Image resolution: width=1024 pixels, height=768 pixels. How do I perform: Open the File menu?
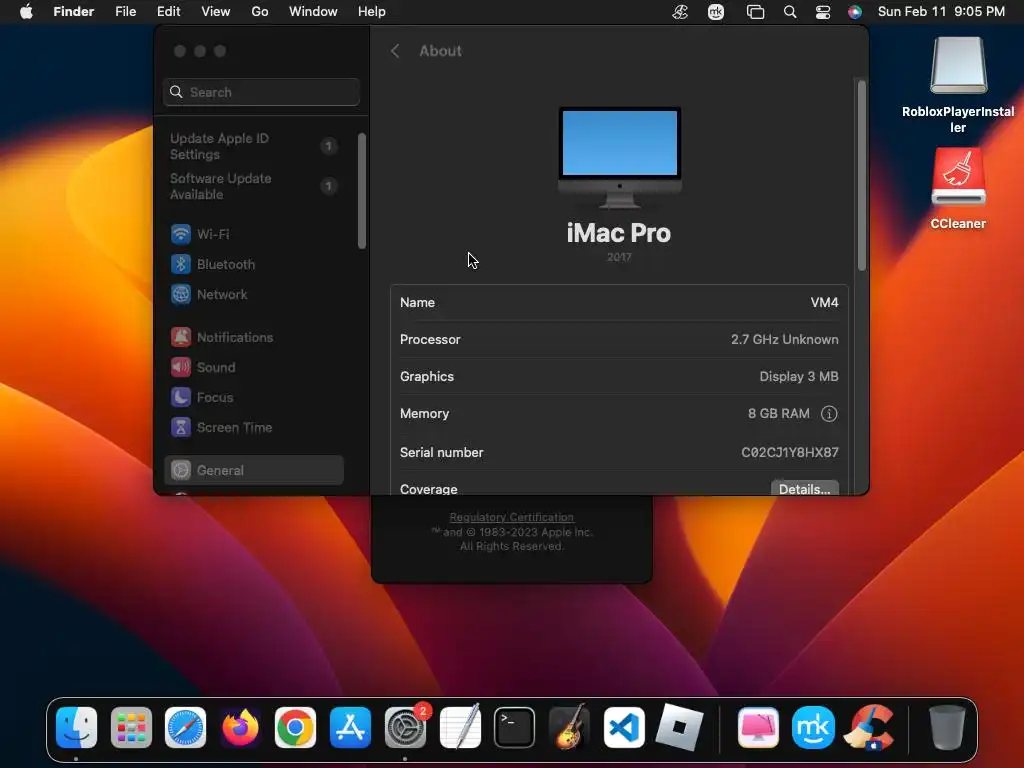tap(125, 12)
